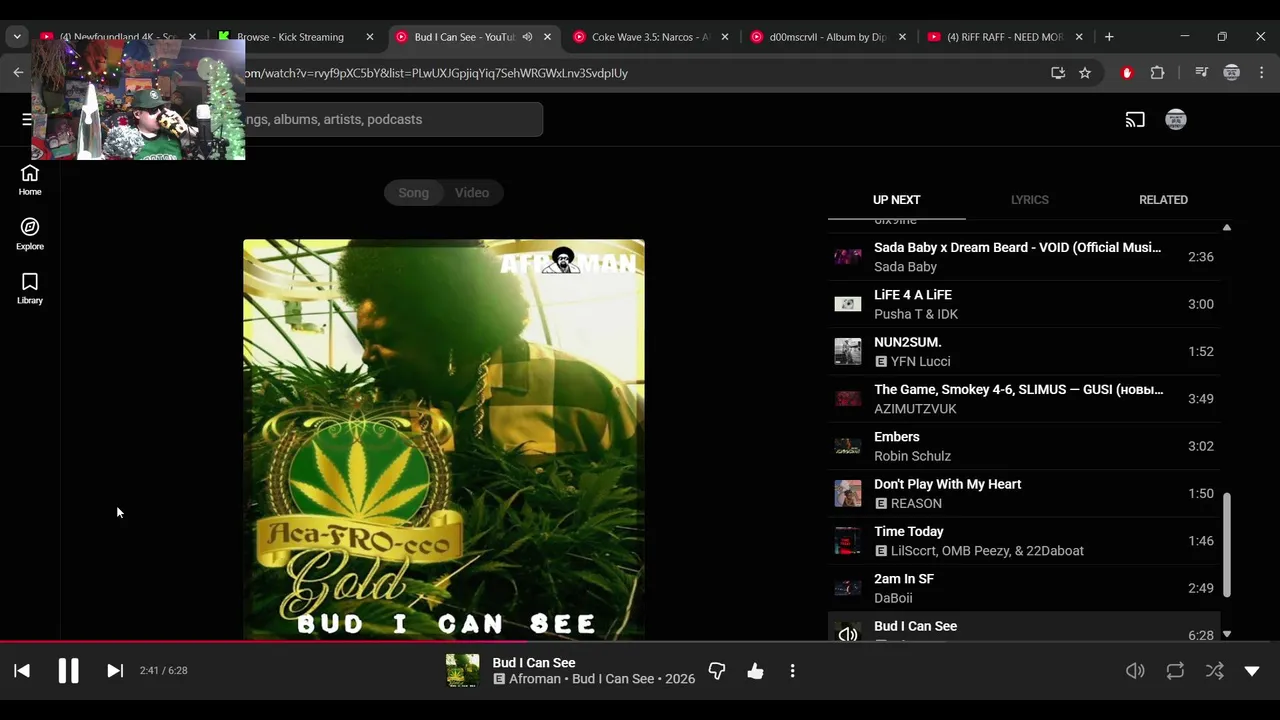
Task: Play 2am In SF by DaBoii
Action: coord(1024,588)
